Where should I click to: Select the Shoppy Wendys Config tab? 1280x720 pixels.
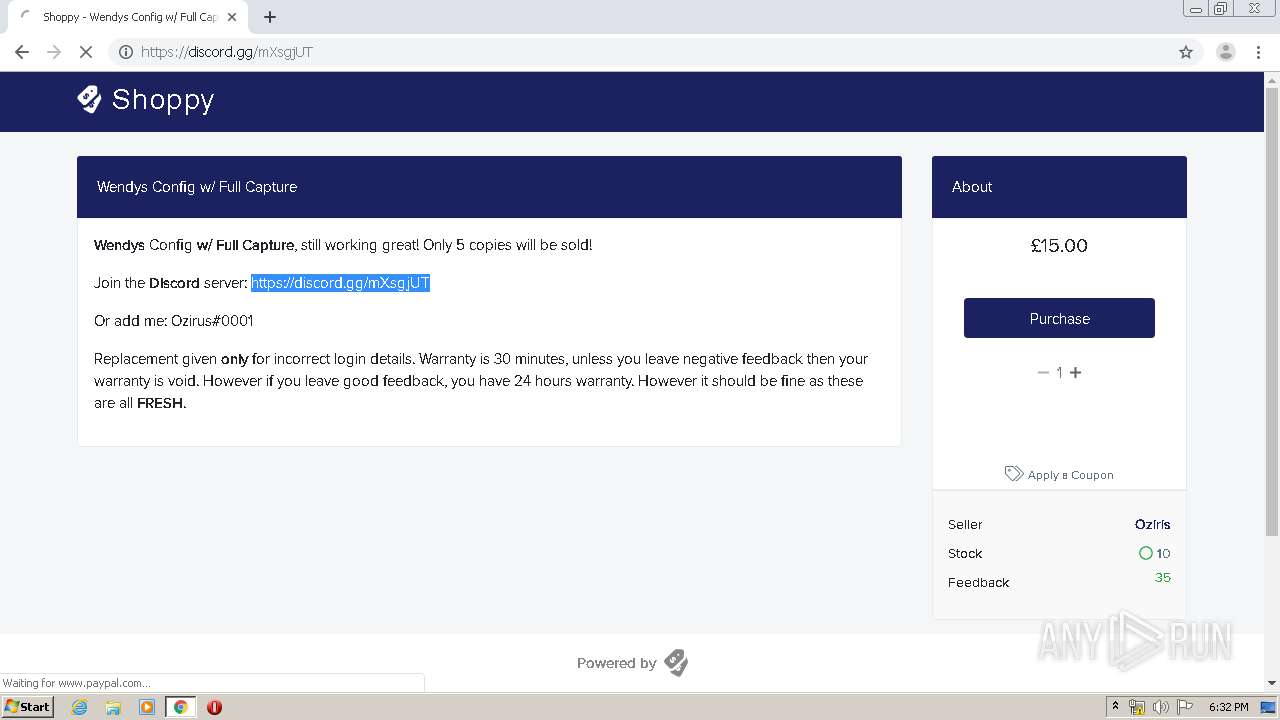[128, 17]
